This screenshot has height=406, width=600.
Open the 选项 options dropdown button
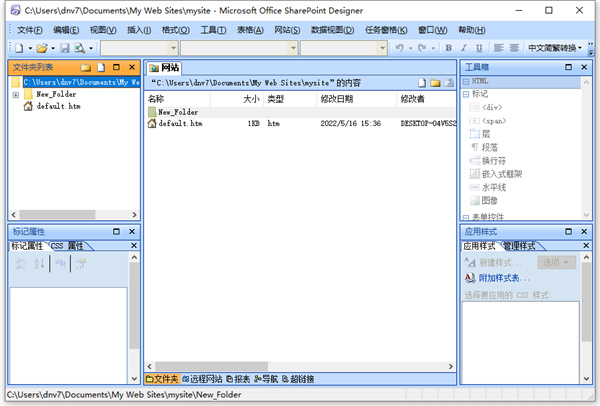pyautogui.click(x=556, y=263)
